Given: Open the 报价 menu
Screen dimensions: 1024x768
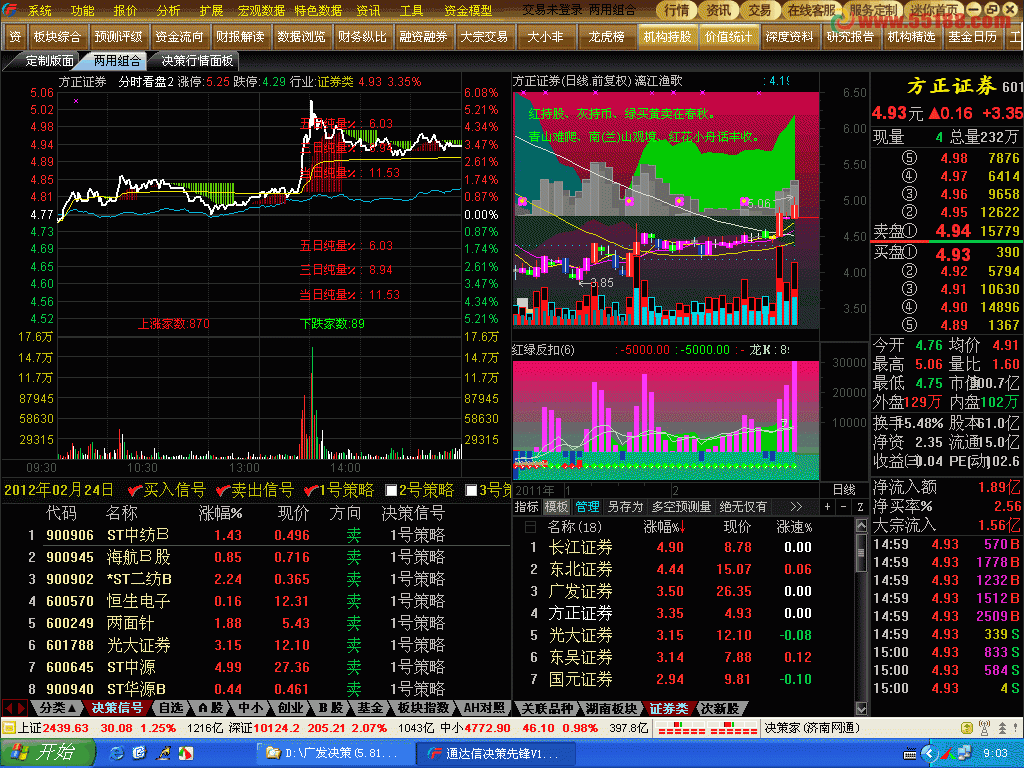Looking at the screenshot, I should [125, 10].
